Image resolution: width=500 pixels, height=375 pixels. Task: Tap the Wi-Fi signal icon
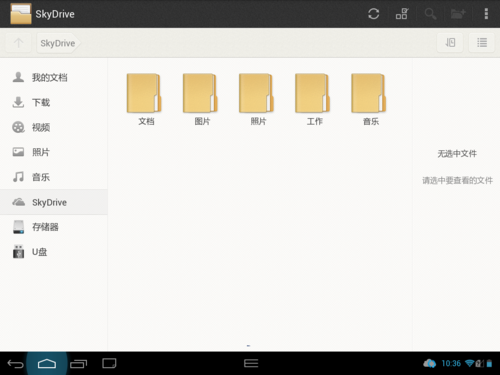tap(470, 363)
